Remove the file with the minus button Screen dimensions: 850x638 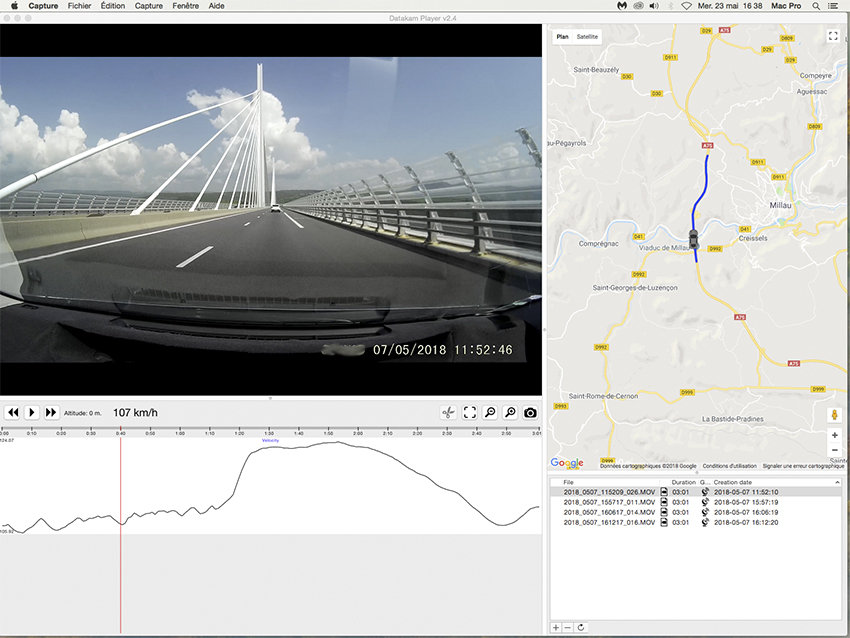point(568,627)
